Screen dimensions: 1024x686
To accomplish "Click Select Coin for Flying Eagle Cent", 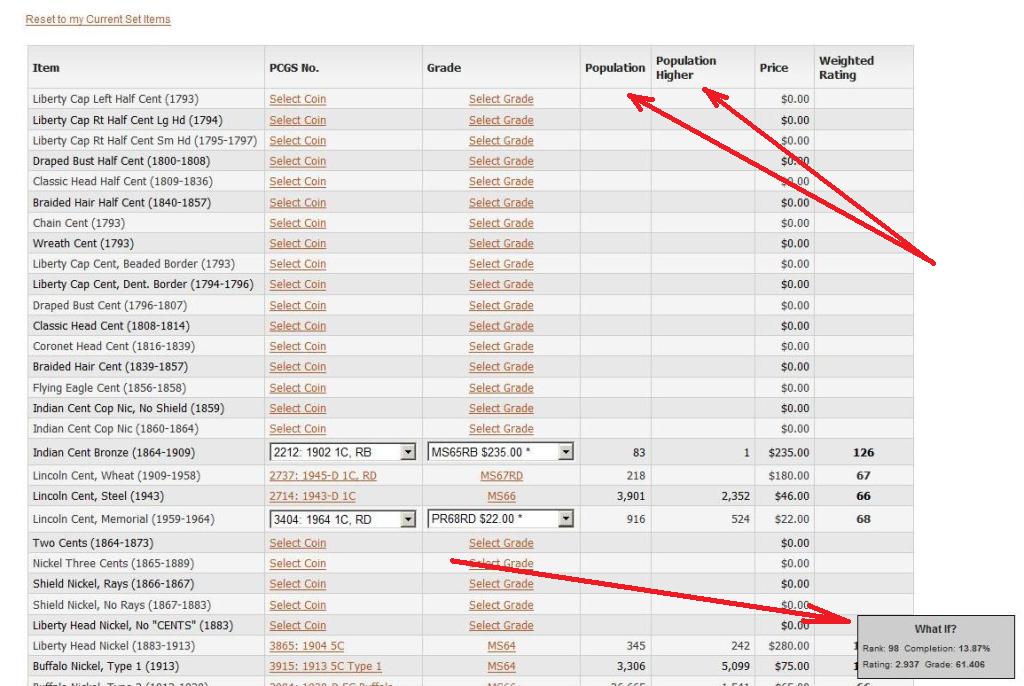I will [x=297, y=388].
